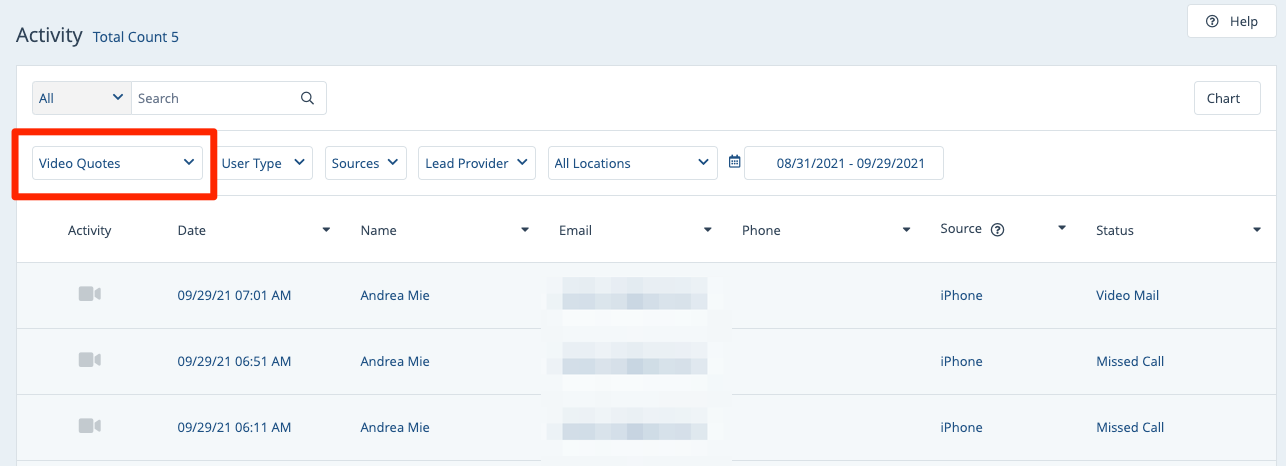1286x466 pixels.
Task: Open the All search scope dropdown
Action: point(81,98)
